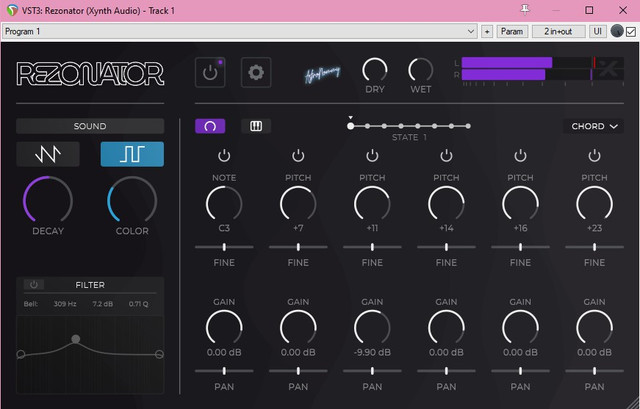Toggle power on the +23 pitch resonator
This screenshot has width=640, height=409.
coord(594,156)
